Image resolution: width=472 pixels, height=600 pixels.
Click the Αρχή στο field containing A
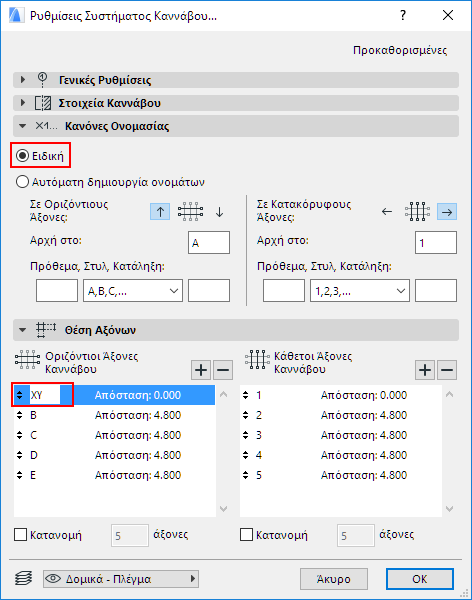209,243
